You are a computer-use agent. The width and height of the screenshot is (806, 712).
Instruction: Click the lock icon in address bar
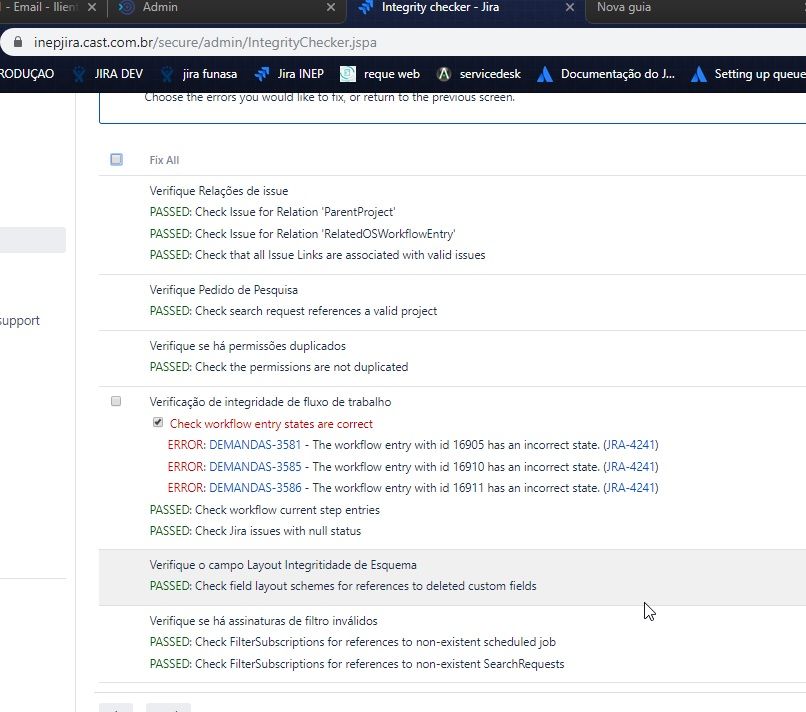18,42
